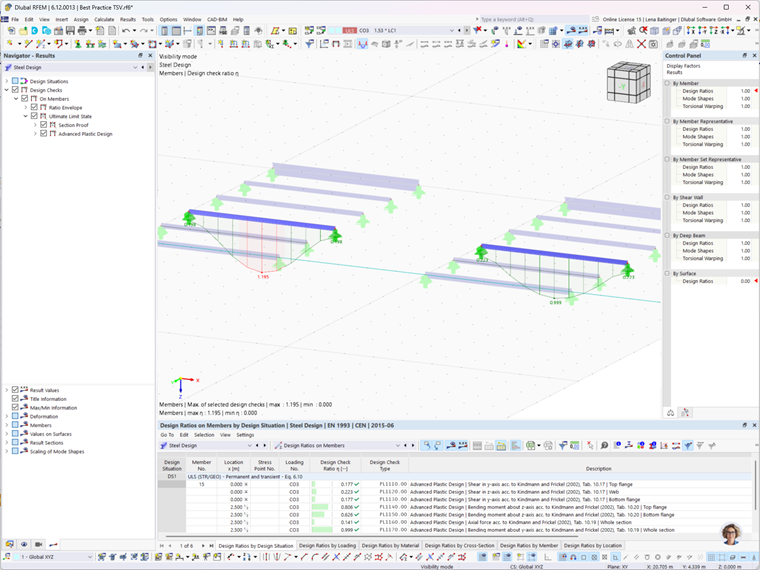760x570 pixels.
Task: Click the Save file icon in toolbar
Action: (70, 31)
